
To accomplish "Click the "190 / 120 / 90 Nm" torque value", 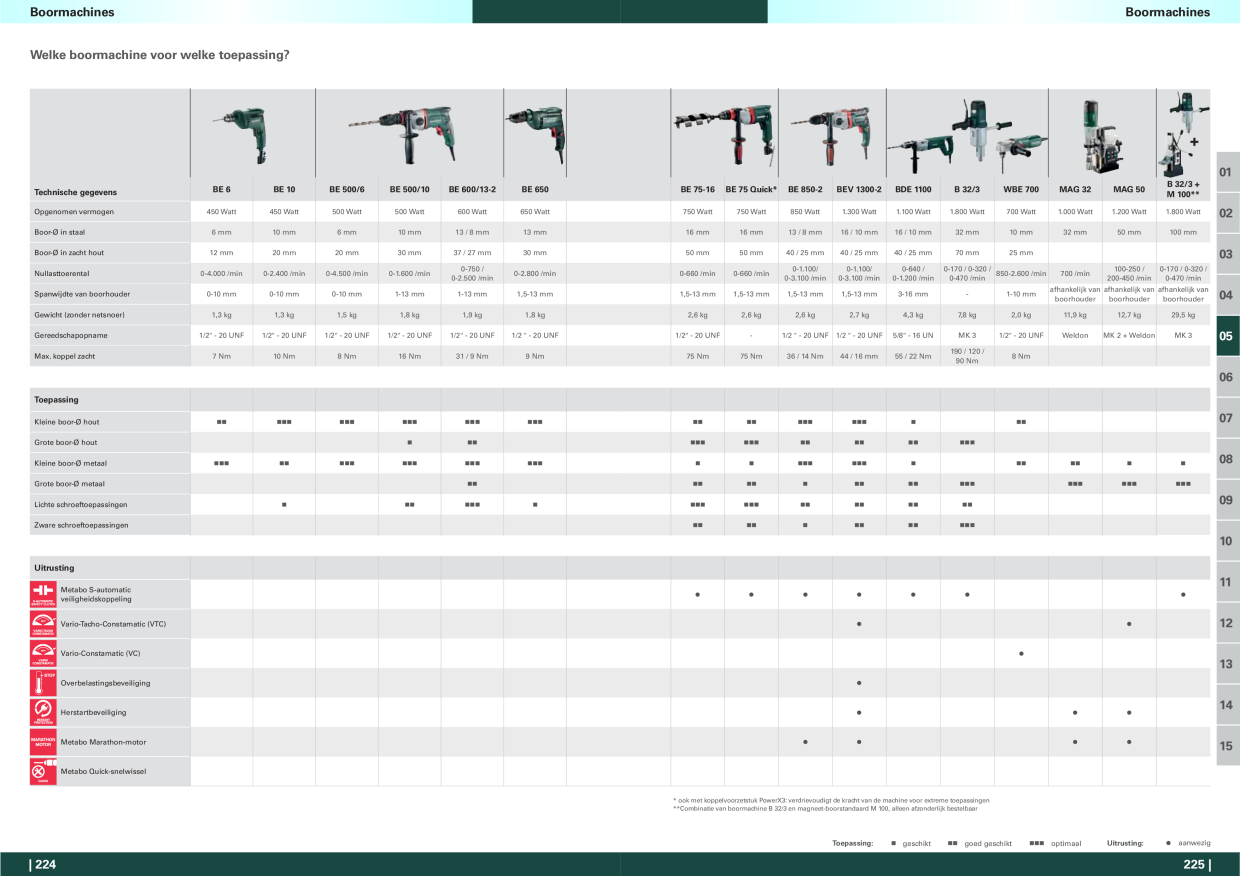I will click(967, 356).
